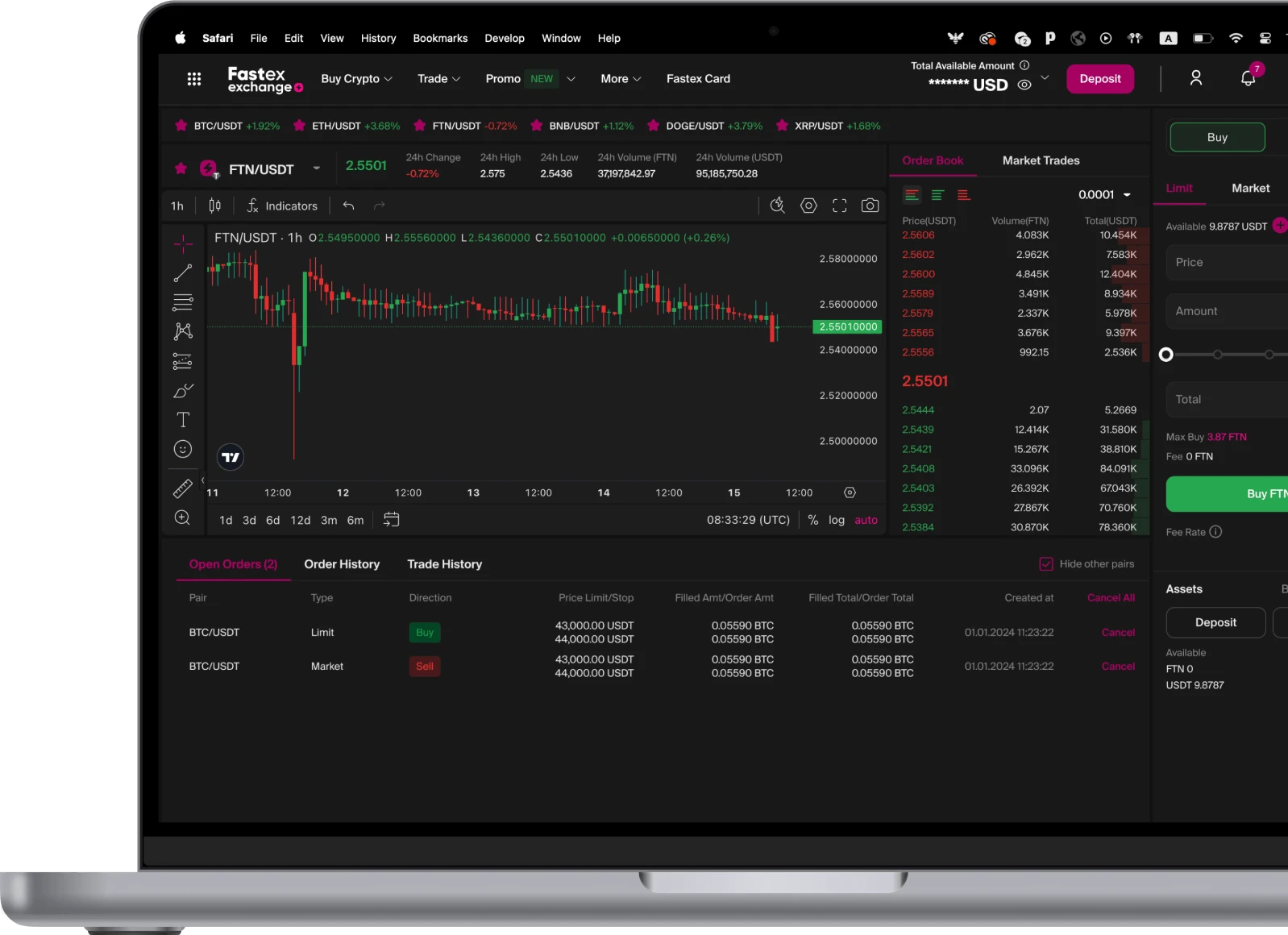Switch to Market Trades tab
The height and width of the screenshot is (935, 1288).
(1041, 160)
